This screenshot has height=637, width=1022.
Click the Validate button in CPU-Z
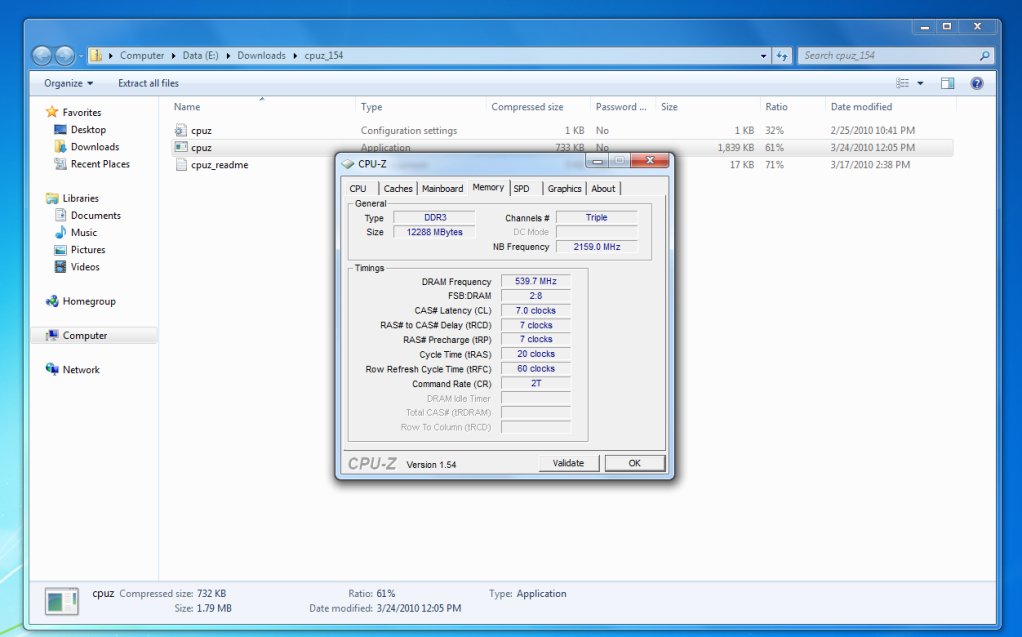coord(568,463)
